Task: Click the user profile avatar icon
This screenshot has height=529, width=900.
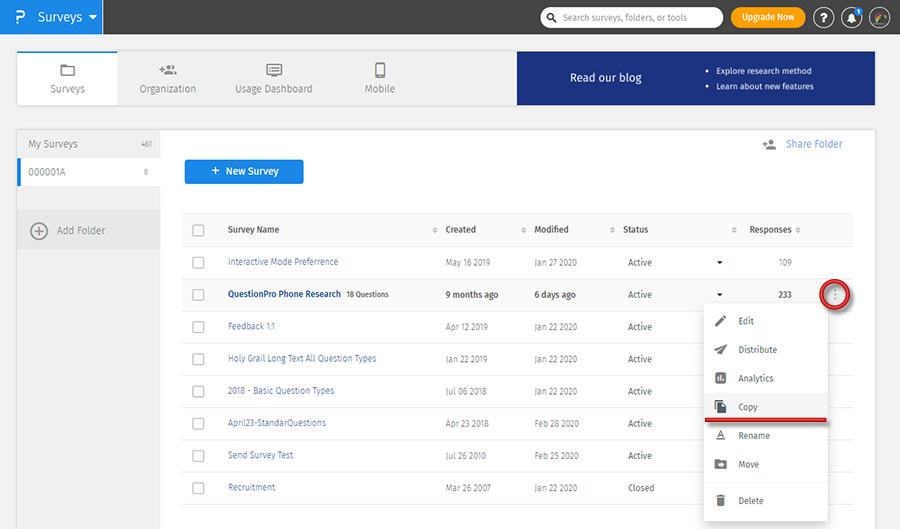Action: tap(880, 18)
